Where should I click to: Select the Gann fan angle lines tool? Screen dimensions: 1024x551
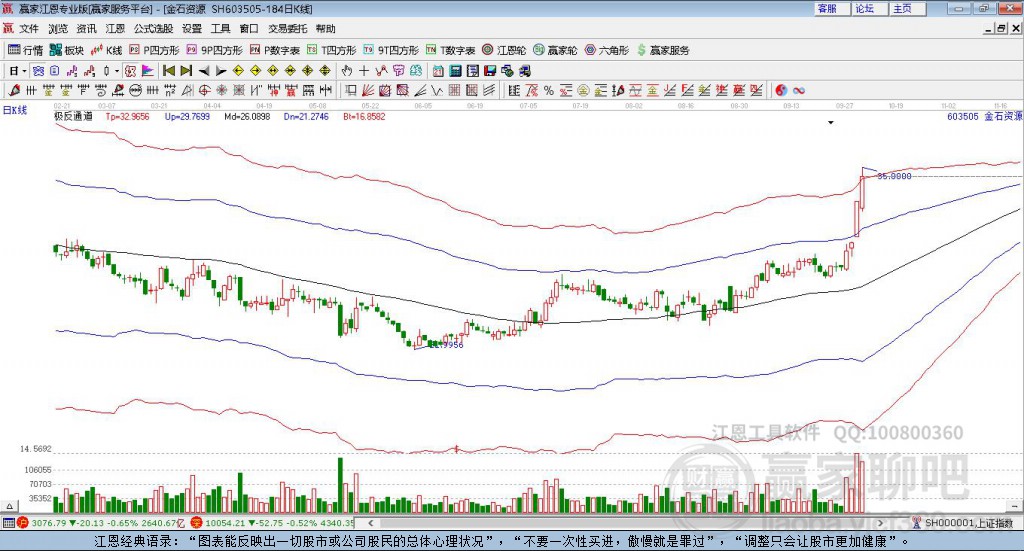click(368, 90)
